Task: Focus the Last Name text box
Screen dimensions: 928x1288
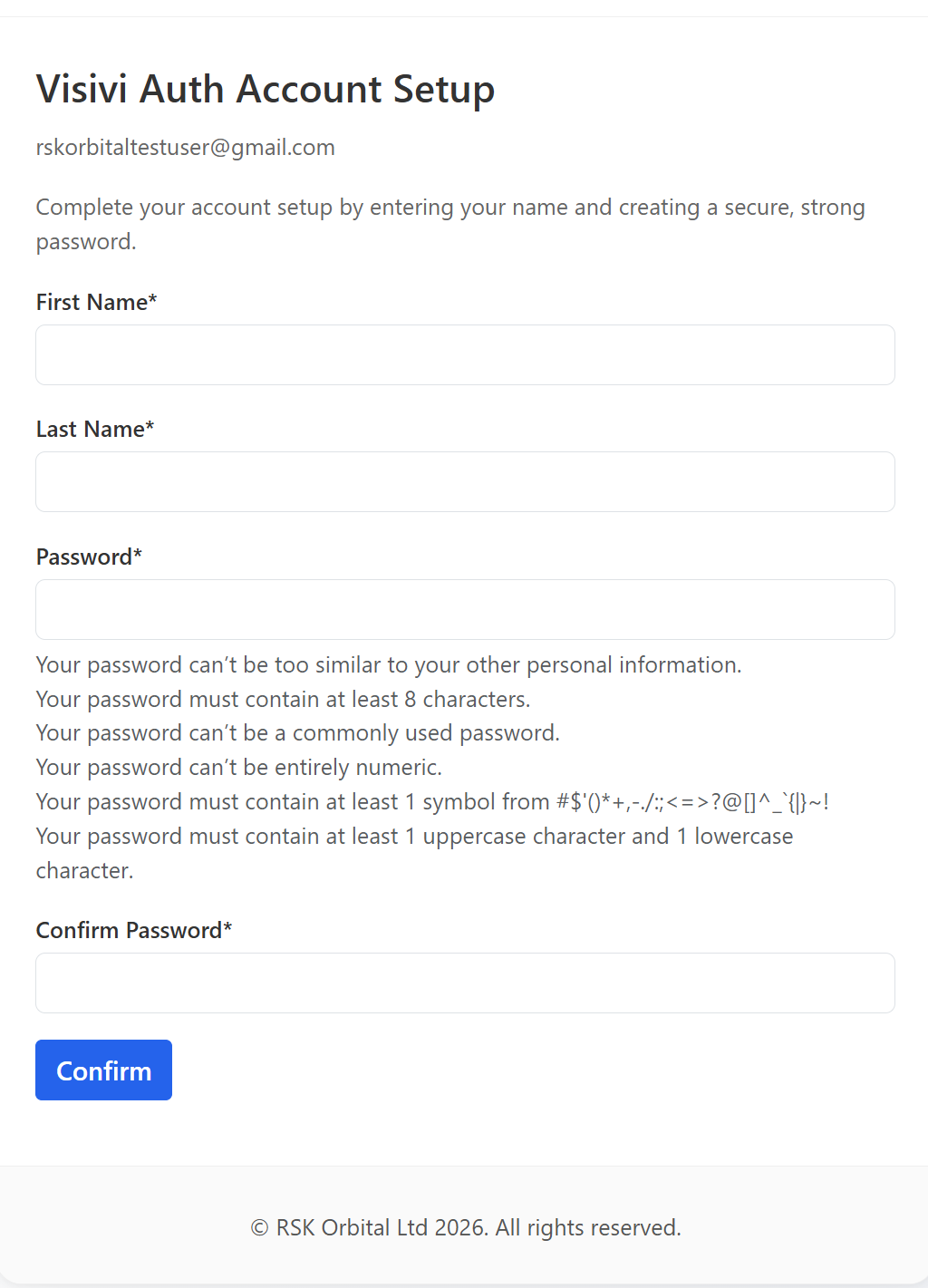Action: [465, 481]
